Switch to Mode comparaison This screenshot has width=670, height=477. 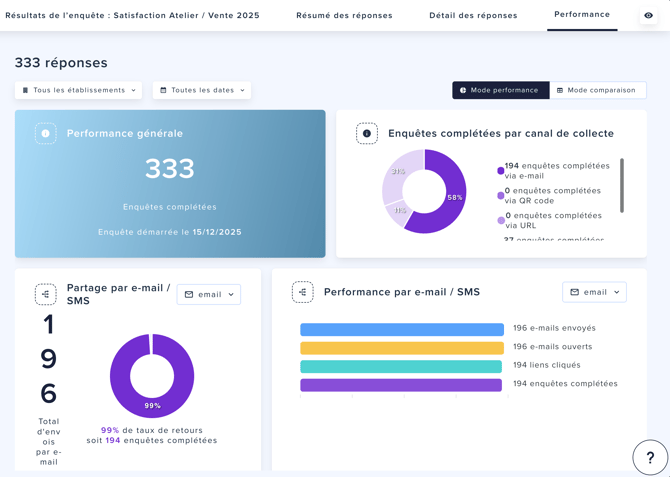click(x=597, y=90)
